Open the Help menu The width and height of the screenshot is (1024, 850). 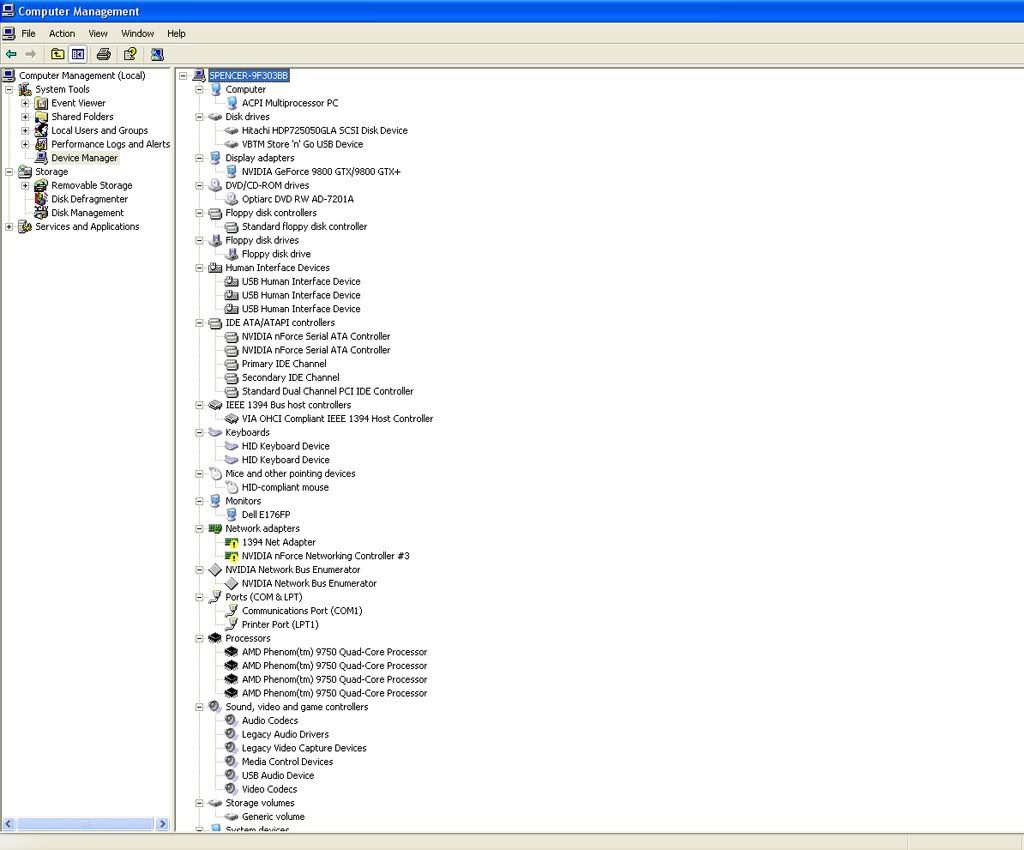pyautogui.click(x=176, y=33)
